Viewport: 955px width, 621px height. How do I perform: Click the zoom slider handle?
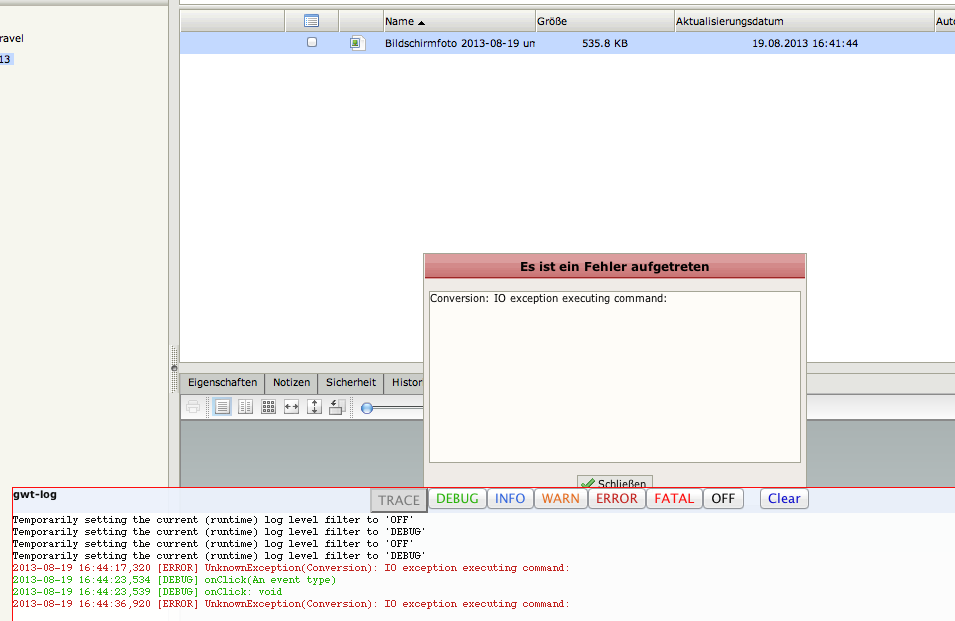368,407
